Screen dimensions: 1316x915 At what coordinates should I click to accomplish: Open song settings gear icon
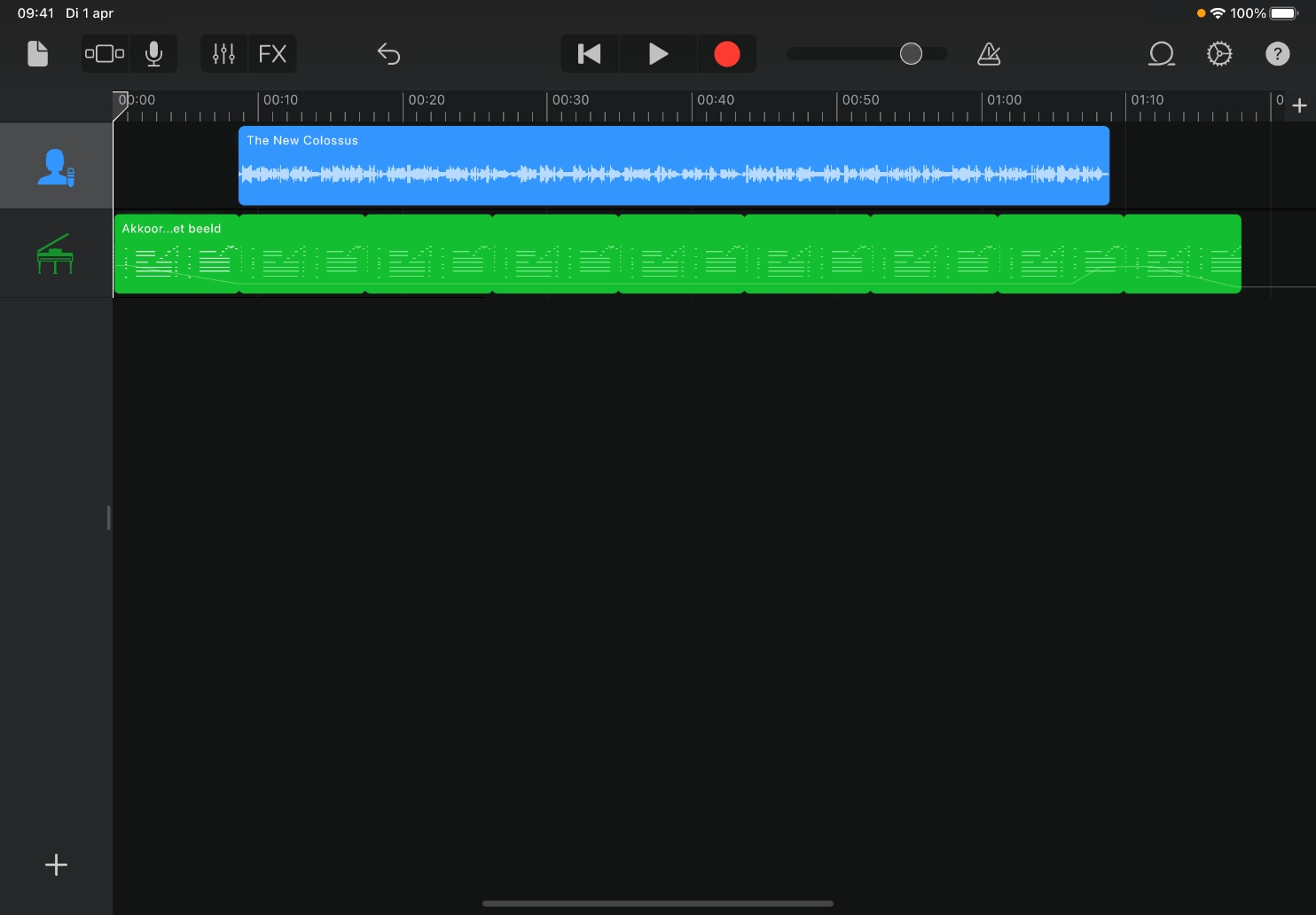[1219, 54]
